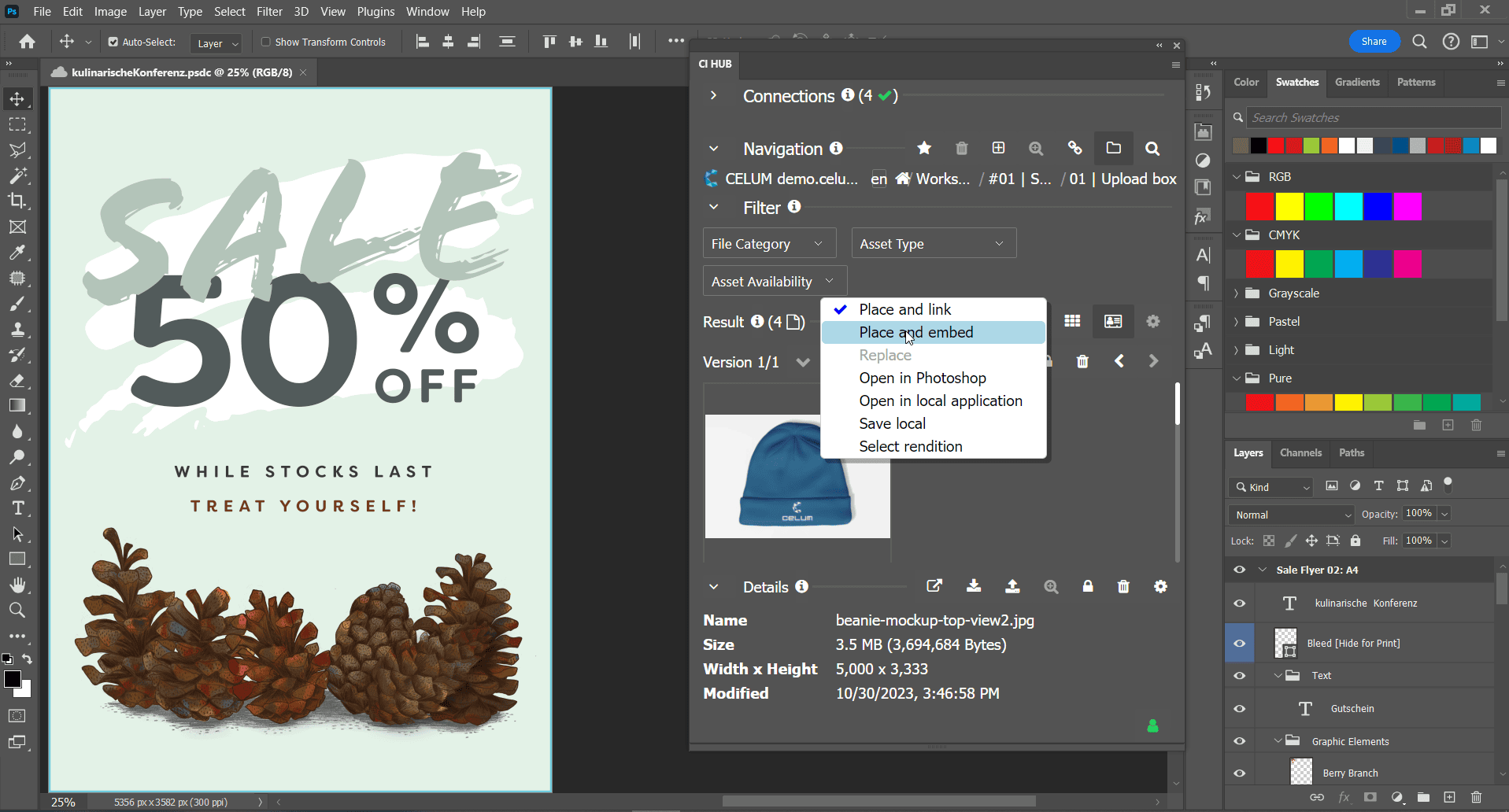Select the Eyedropper tool
1509x812 pixels.
coord(17,253)
